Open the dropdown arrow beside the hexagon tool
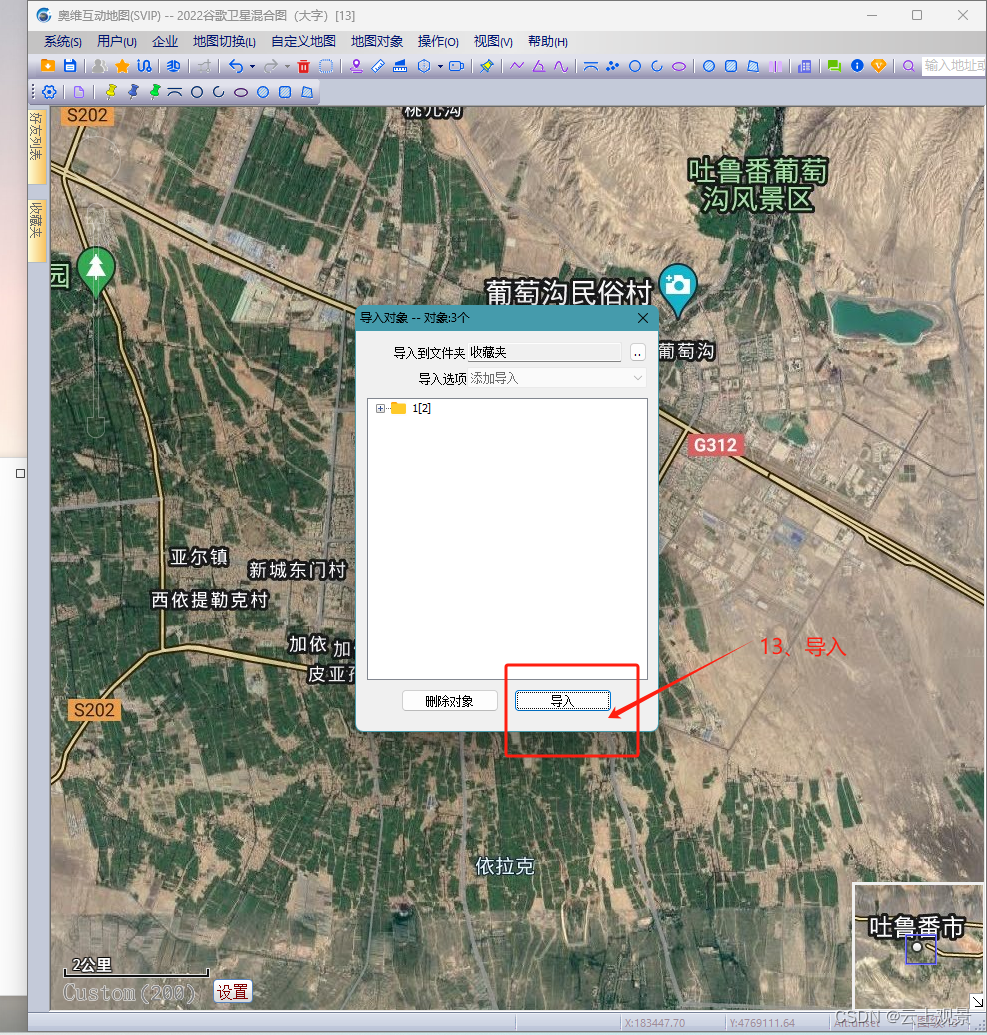 pyautogui.click(x=440, y=67)
